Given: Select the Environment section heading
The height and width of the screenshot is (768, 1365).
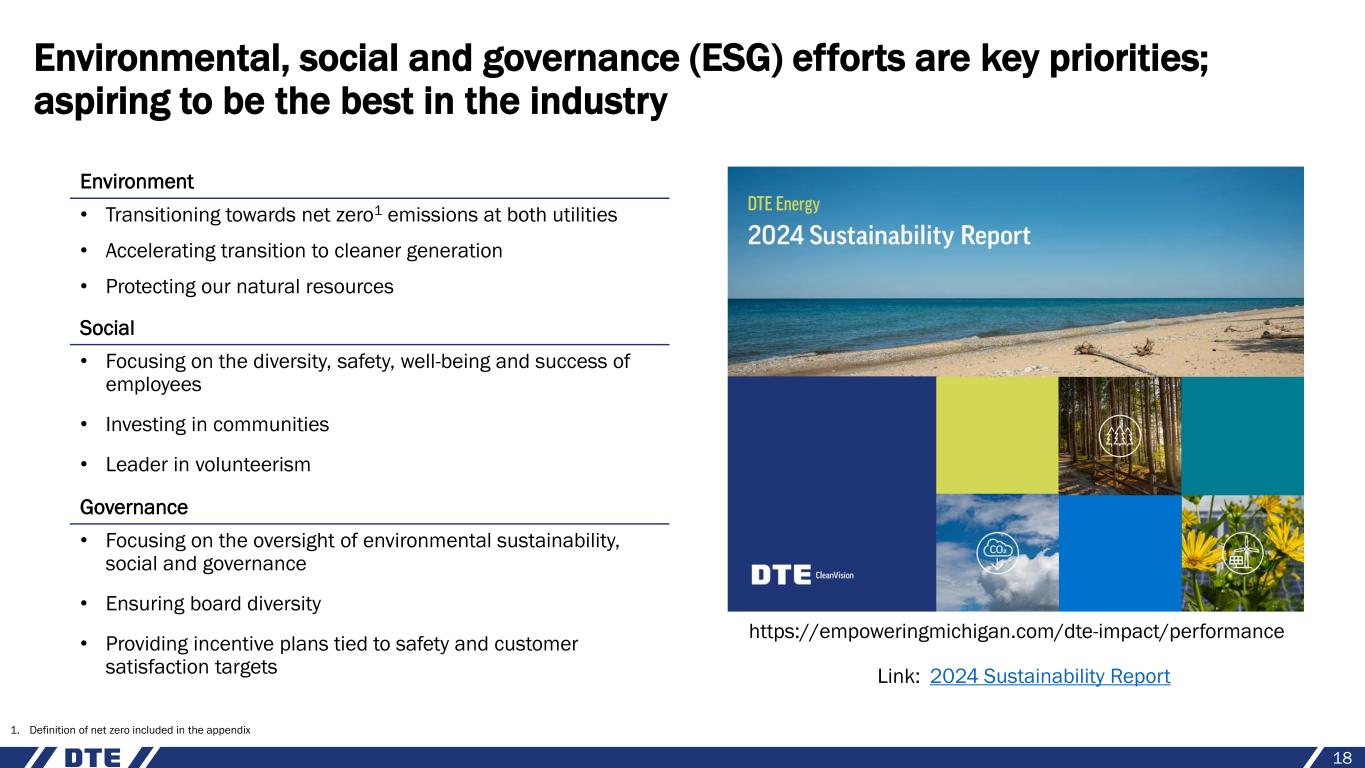Looking at the screenshot, I should click(x=137, y=182).
